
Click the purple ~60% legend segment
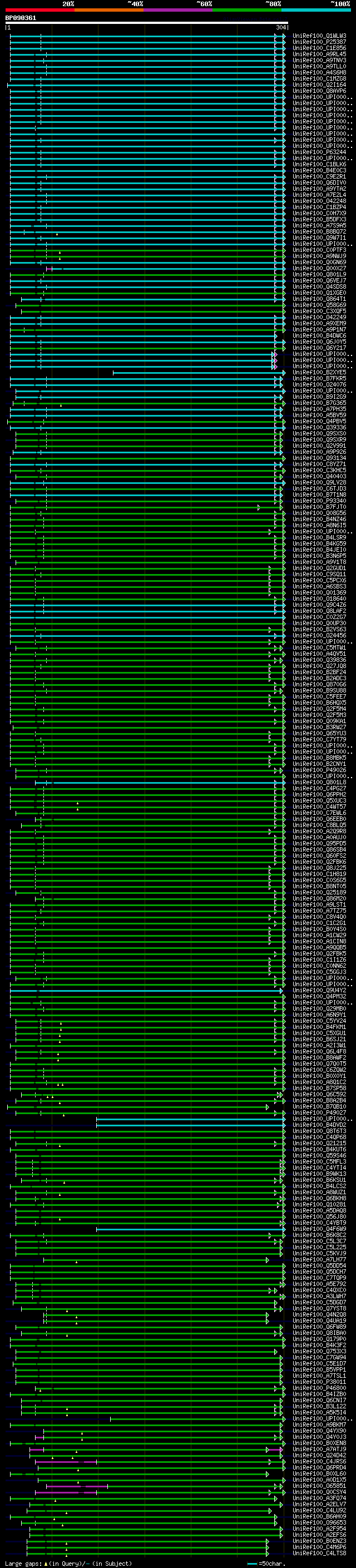click(177, 10)
